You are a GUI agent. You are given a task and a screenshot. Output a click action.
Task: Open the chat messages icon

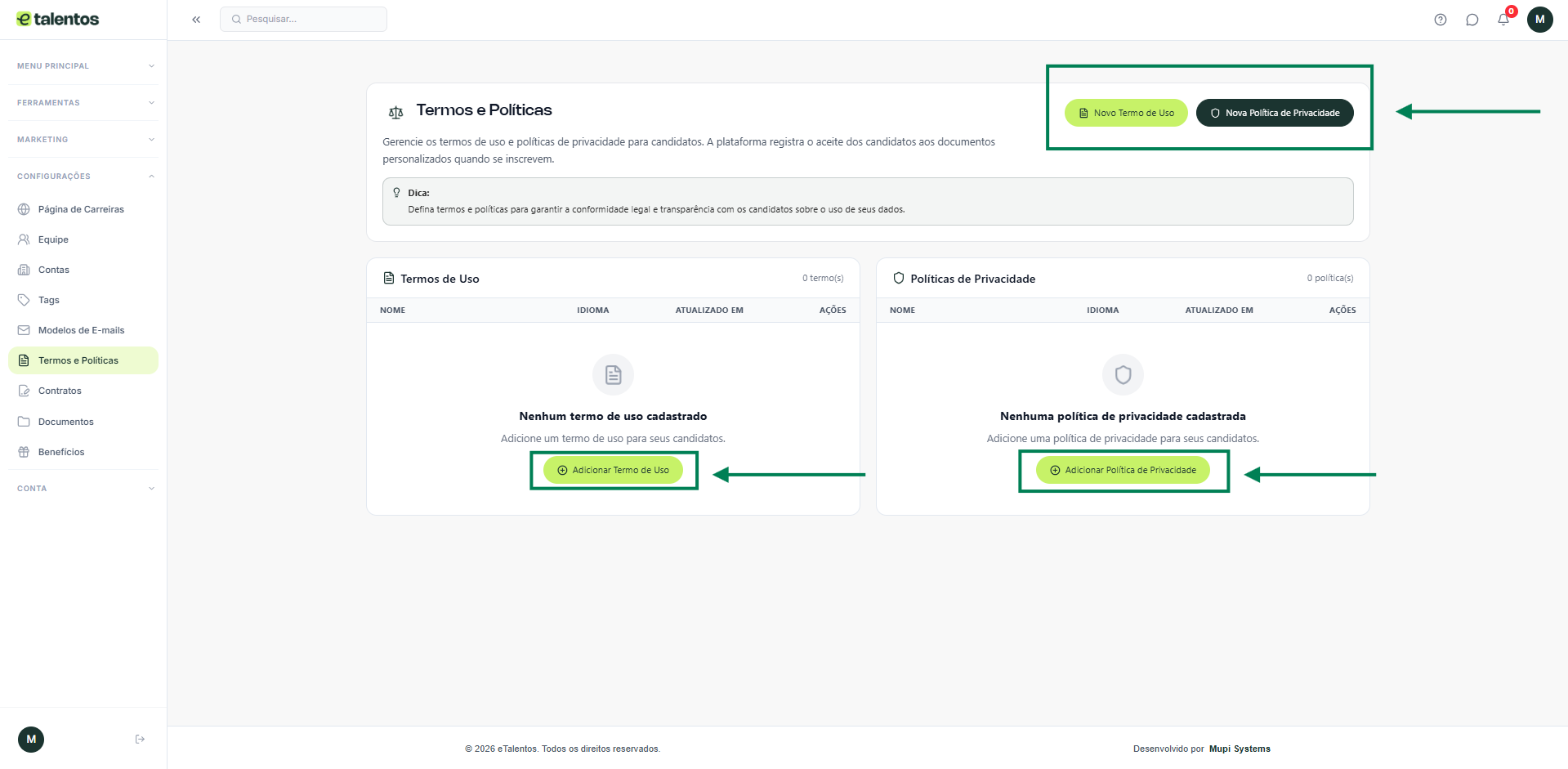(1472, 20)
